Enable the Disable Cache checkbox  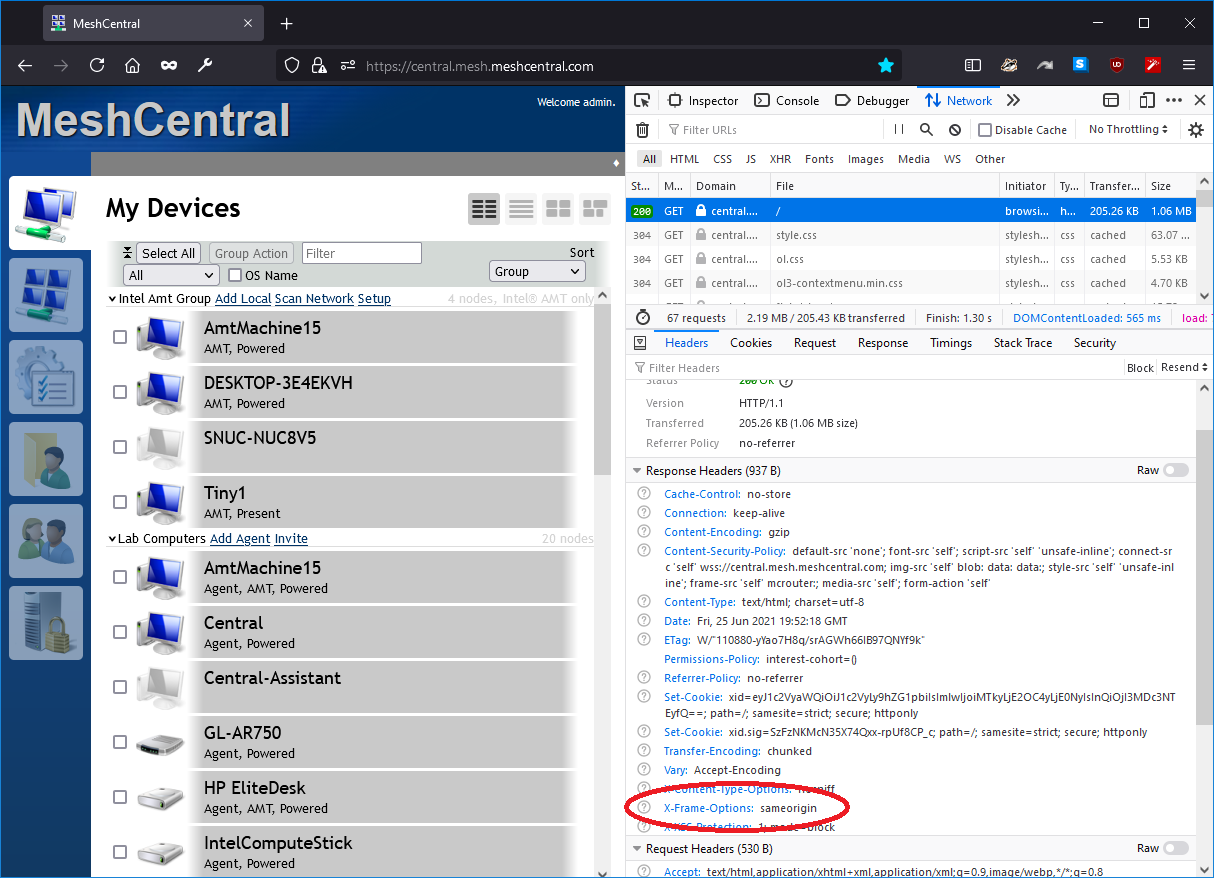tap(985, 130)
